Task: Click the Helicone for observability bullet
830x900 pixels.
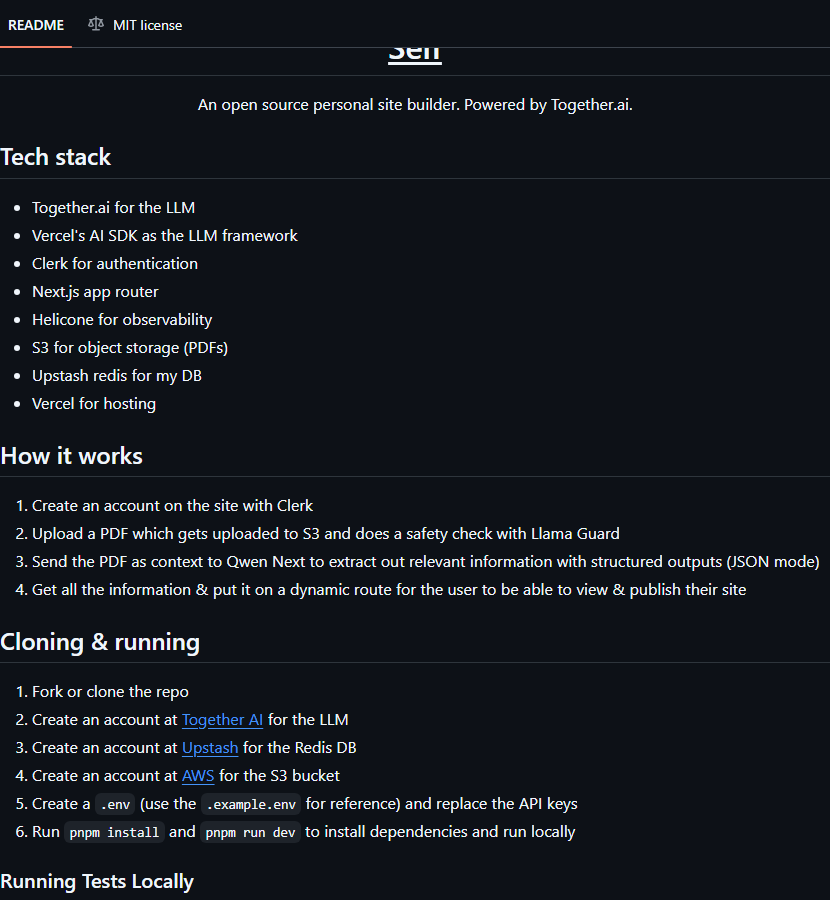Action: pos(122,320)
